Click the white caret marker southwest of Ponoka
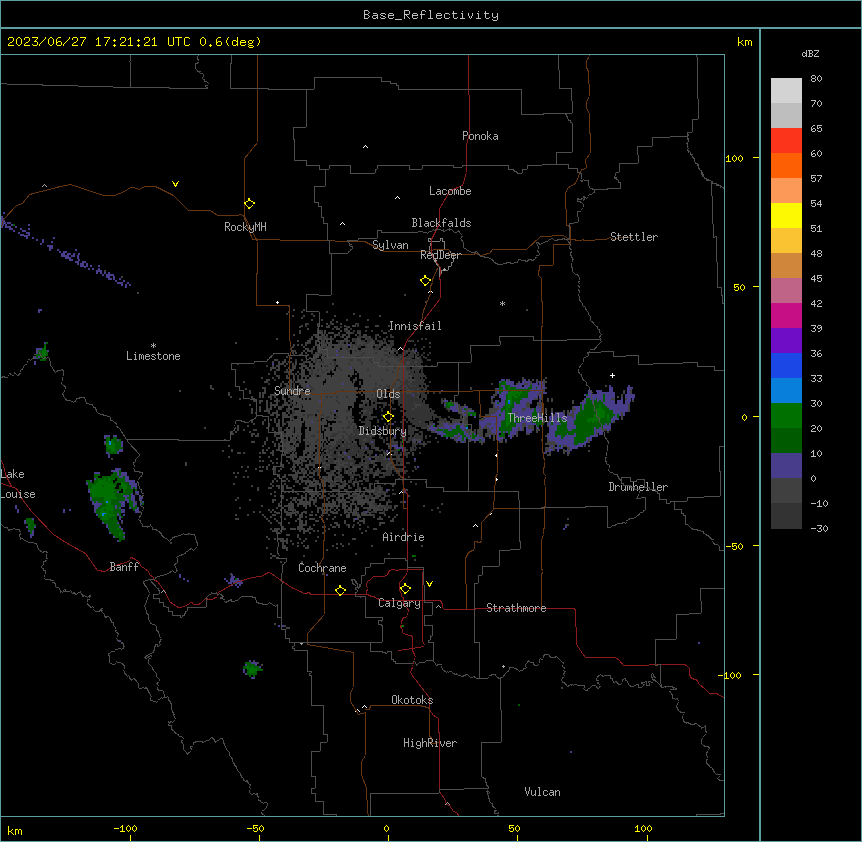Image resolution: width=862 pixels, height=842 pixels. [365, 147]
